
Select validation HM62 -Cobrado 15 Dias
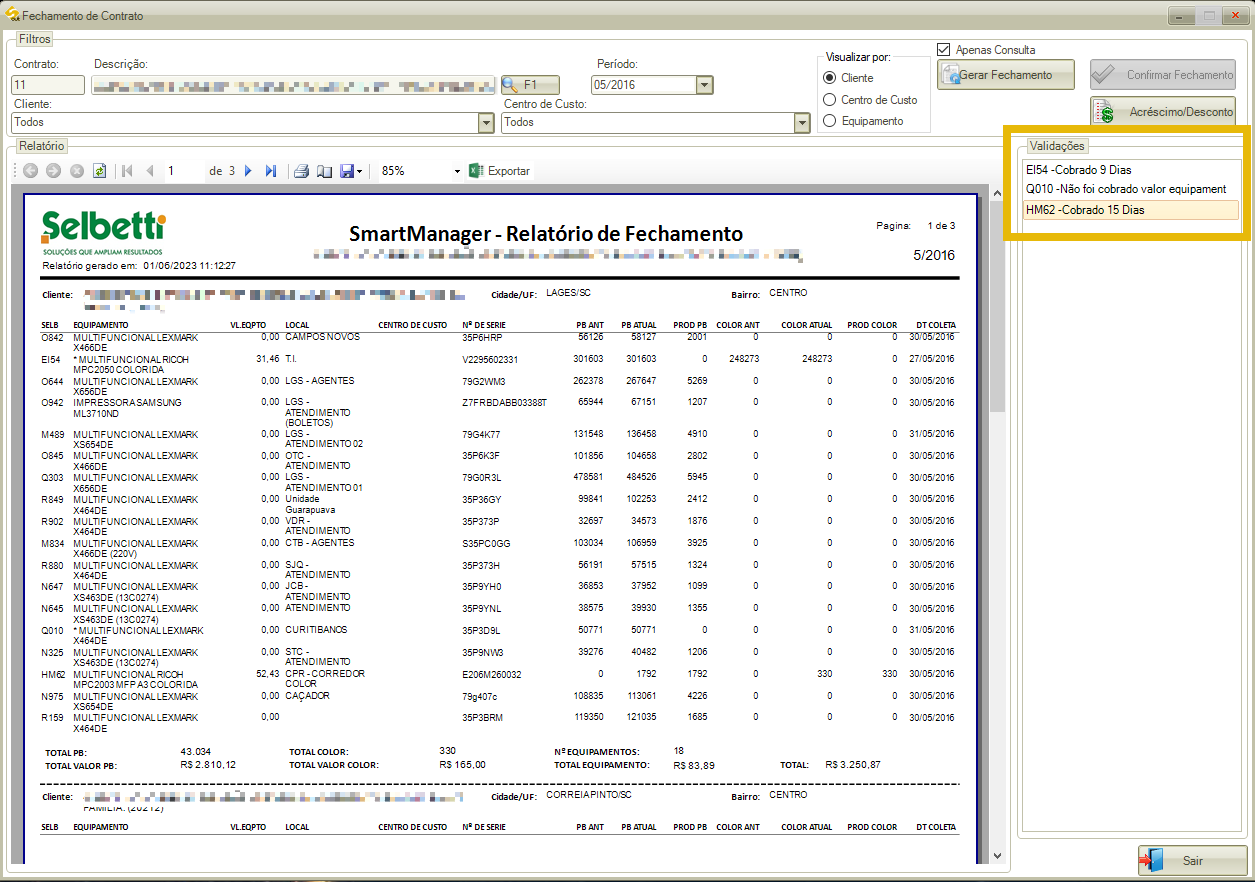(x=1131, y=210)
